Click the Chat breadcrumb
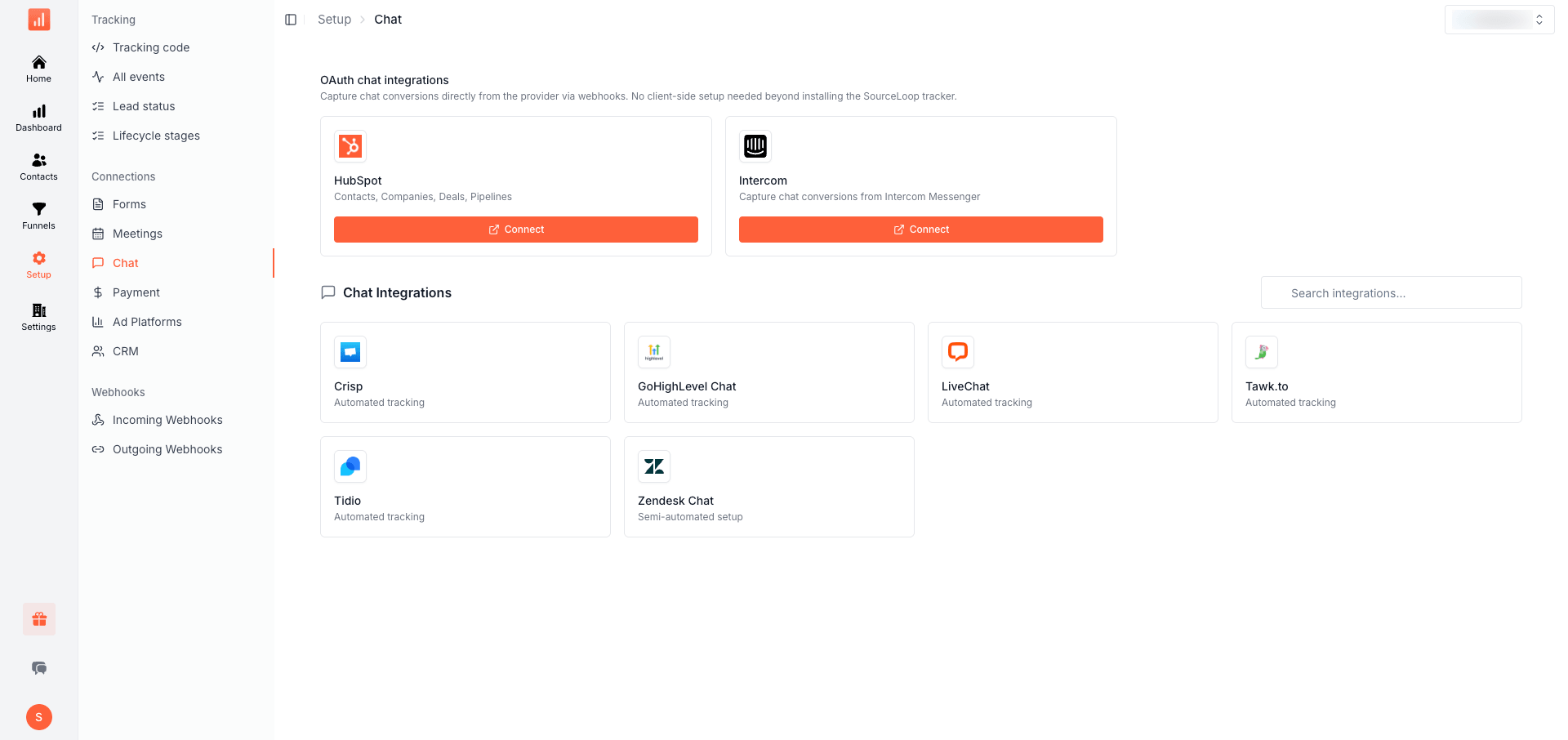The image size is (1568, 740). pos(388,20)
